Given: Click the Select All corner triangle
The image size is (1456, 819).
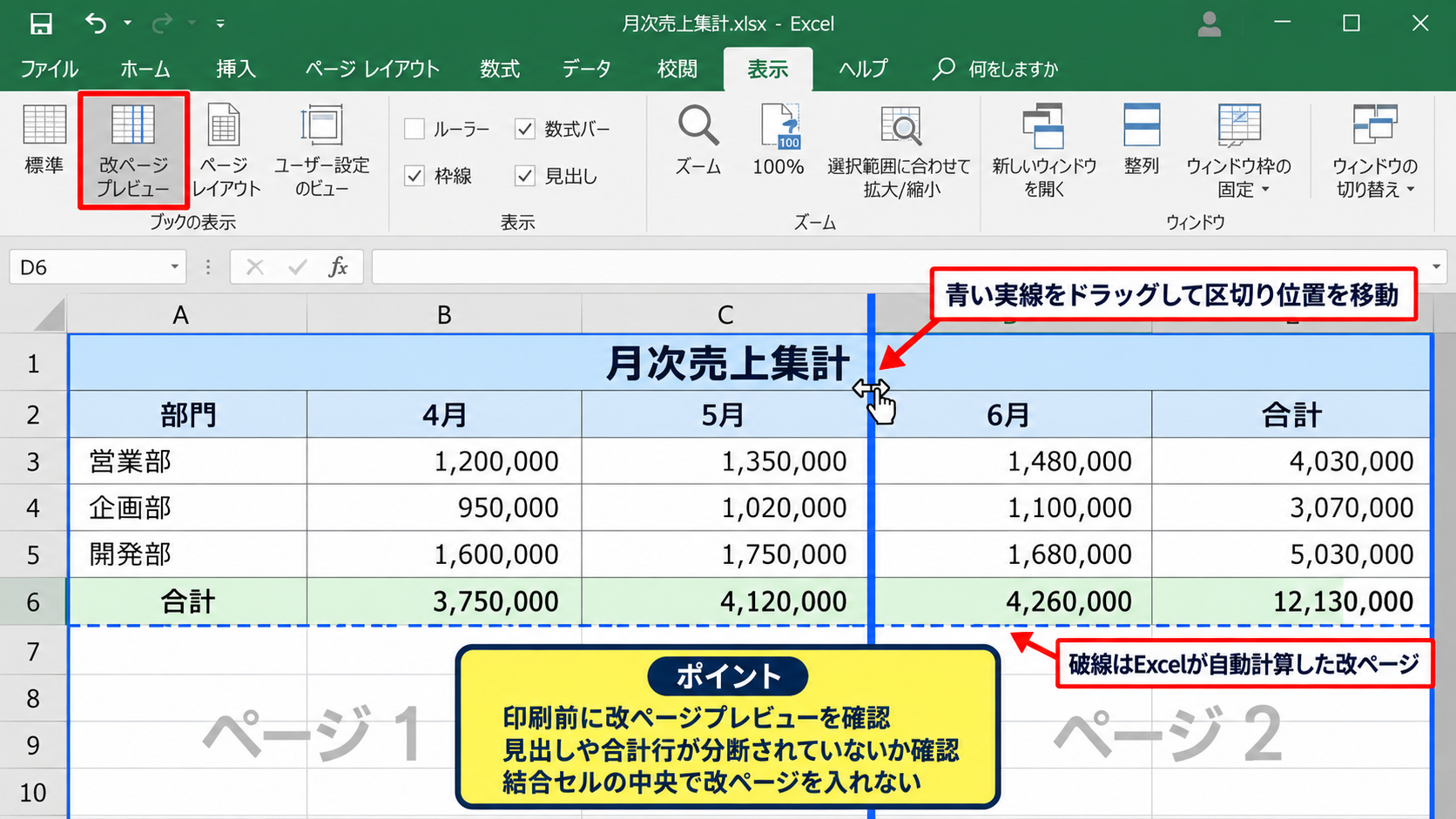Looking at the screenshot, I should coord(49,314).
